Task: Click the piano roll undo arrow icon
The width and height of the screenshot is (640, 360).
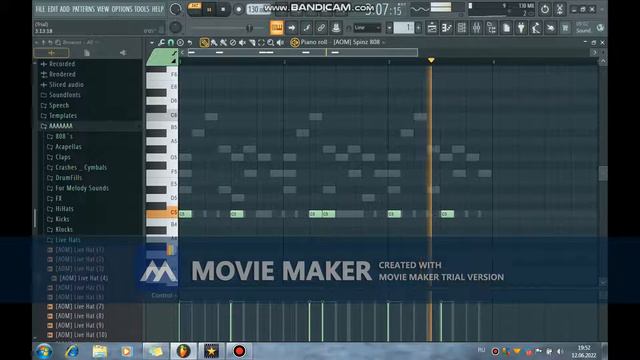Action: click(x=190, y=42)
